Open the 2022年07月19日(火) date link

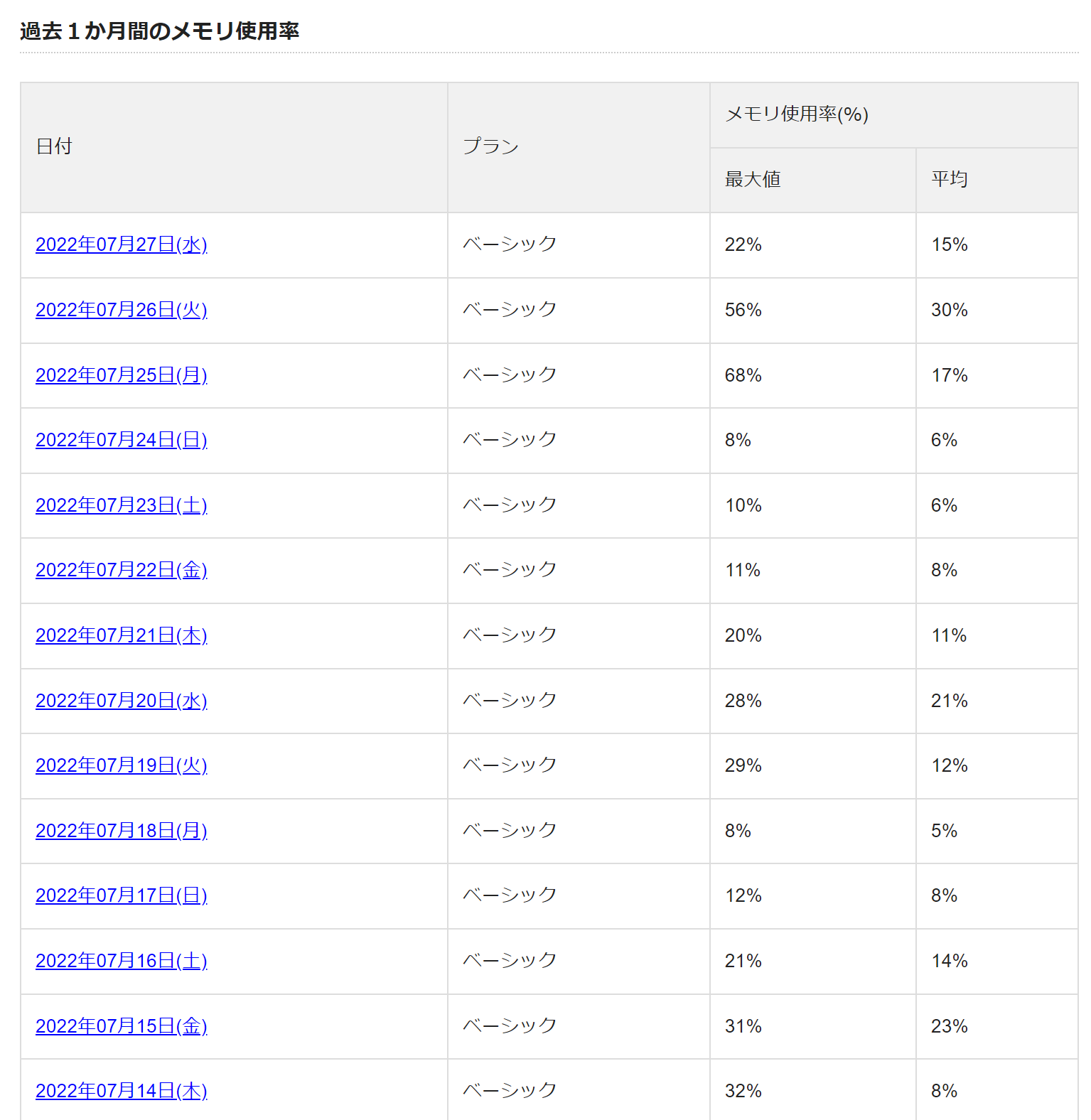point(122,765)
